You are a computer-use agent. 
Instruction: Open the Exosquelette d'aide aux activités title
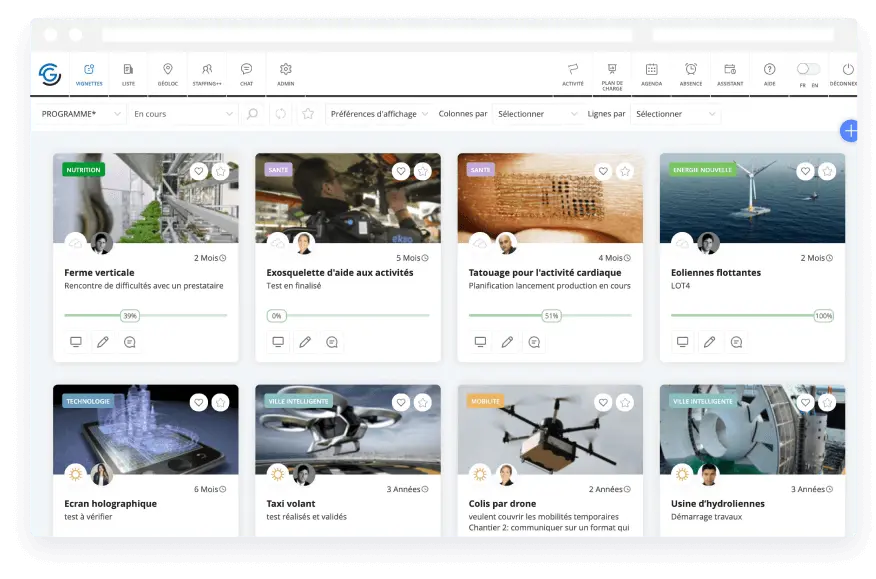pyautogui.click(x=340, y=273)
